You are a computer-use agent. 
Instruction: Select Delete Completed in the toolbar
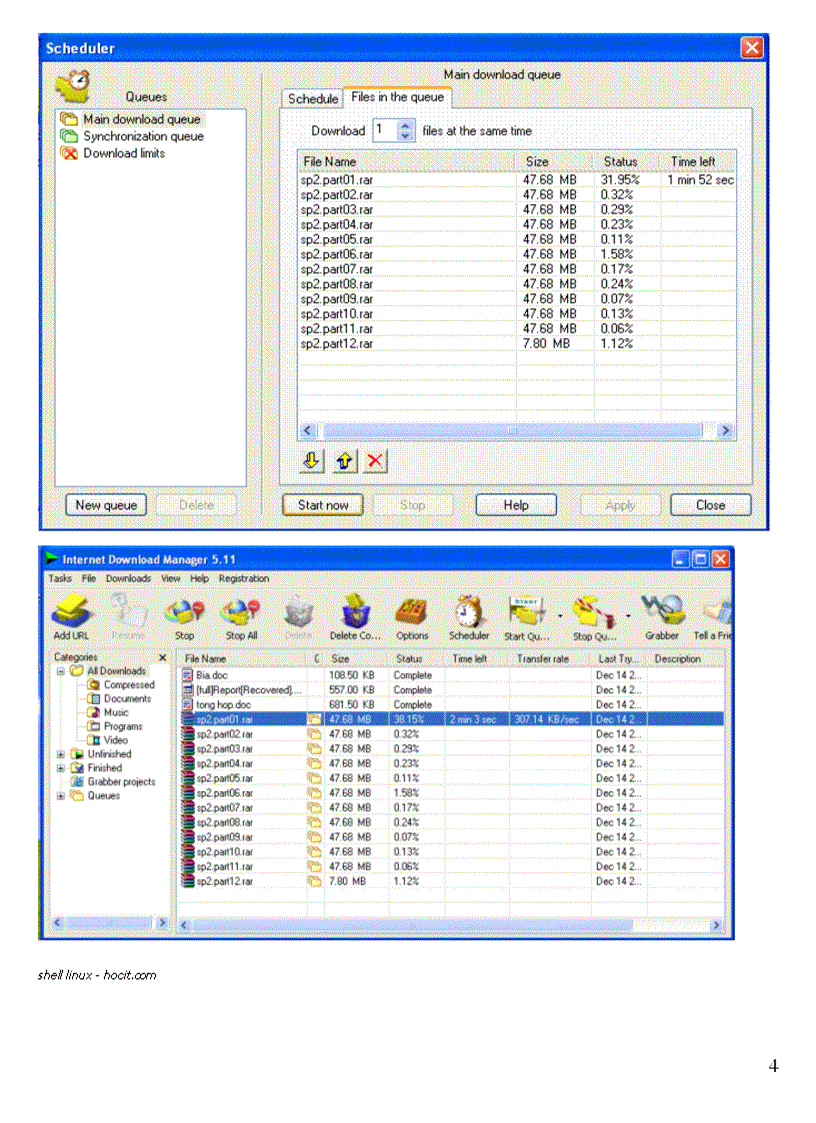point(355,613)
